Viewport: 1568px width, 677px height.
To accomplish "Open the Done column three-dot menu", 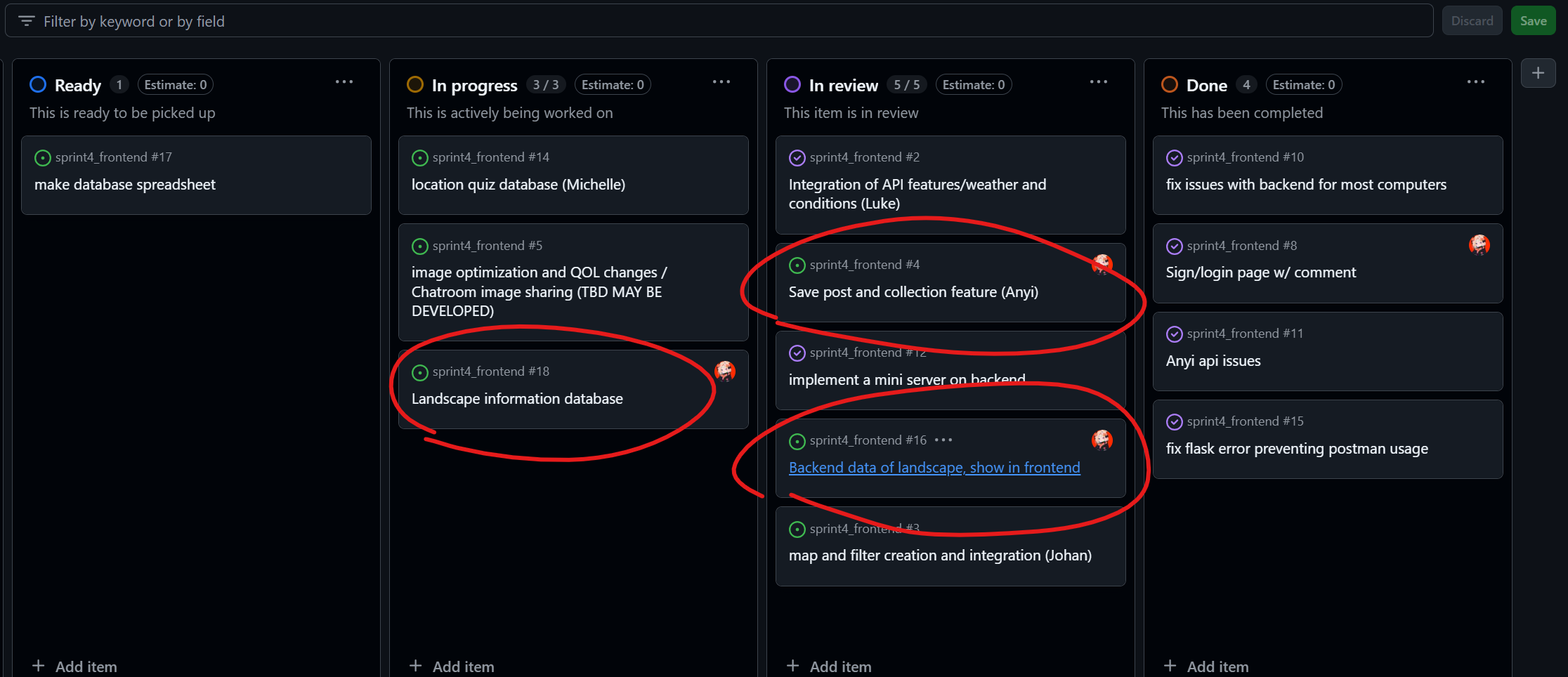I will point(1476,82).
